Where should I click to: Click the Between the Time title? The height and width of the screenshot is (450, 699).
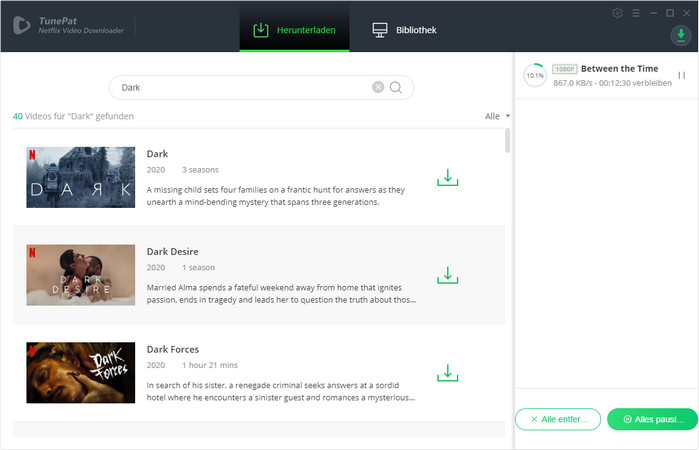(619, 69)
